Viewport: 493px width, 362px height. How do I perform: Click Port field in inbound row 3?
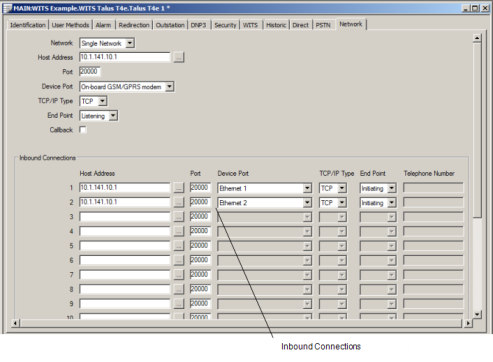200,217
